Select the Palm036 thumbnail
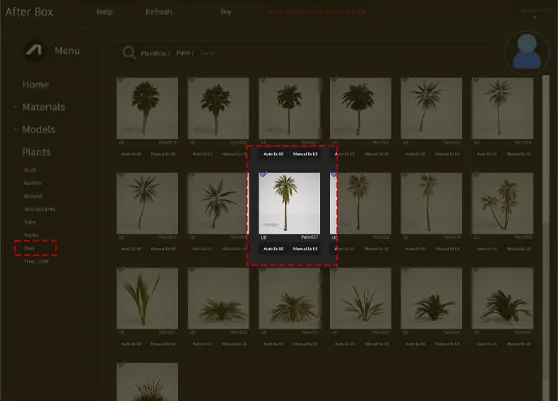Viewport: 558px width, 401px height. click(x=502, y=299)
